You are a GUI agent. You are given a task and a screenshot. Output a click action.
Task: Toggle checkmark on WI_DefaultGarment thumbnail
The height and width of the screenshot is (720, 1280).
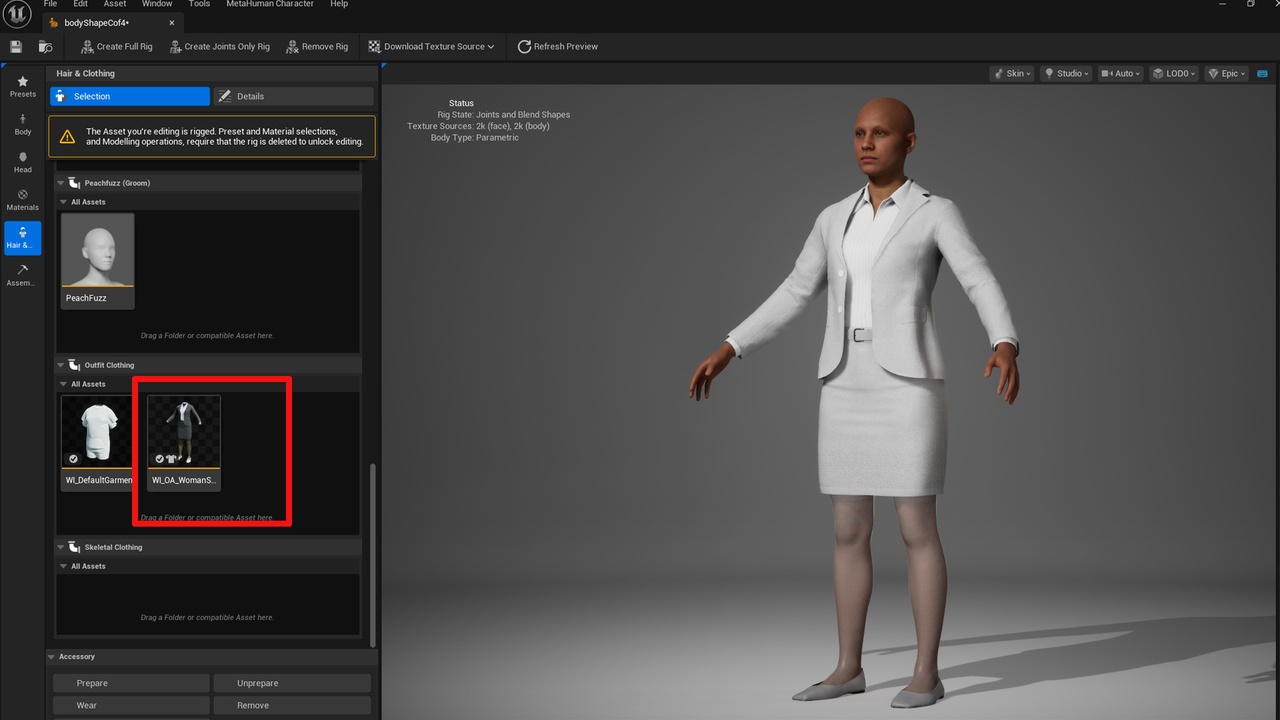pyautogui.click(x=73, y=459)
